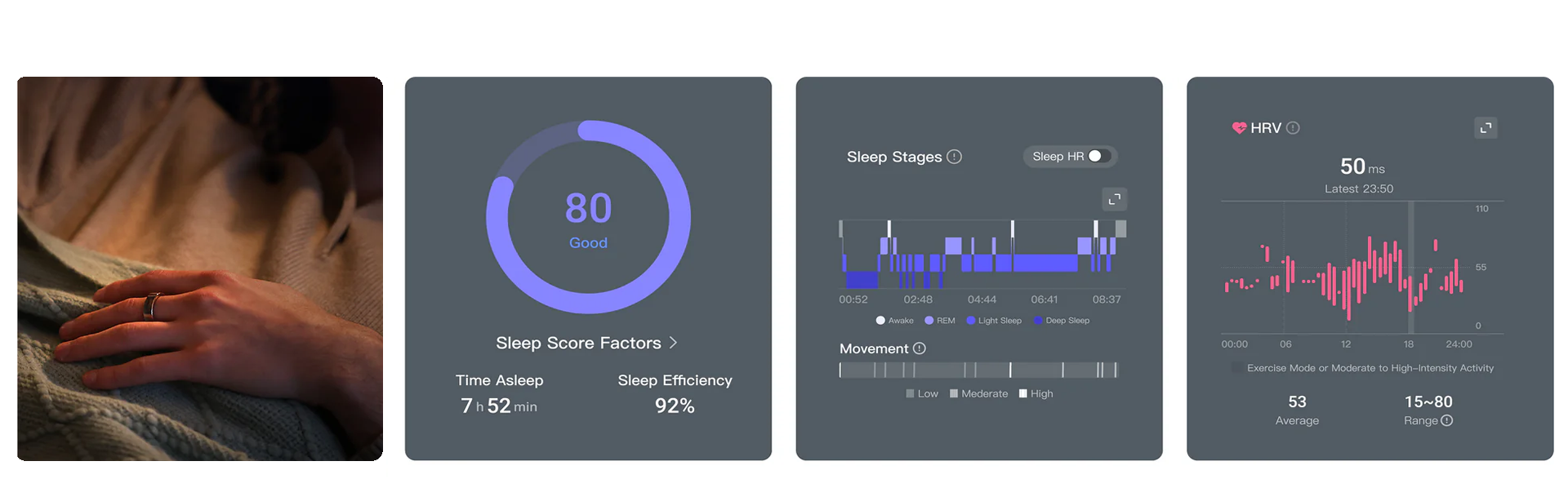This screenshot has height=479, width=1568.
Task: Expand the Sleep Stages chart fullscreen
Action: pos(1114,199)
